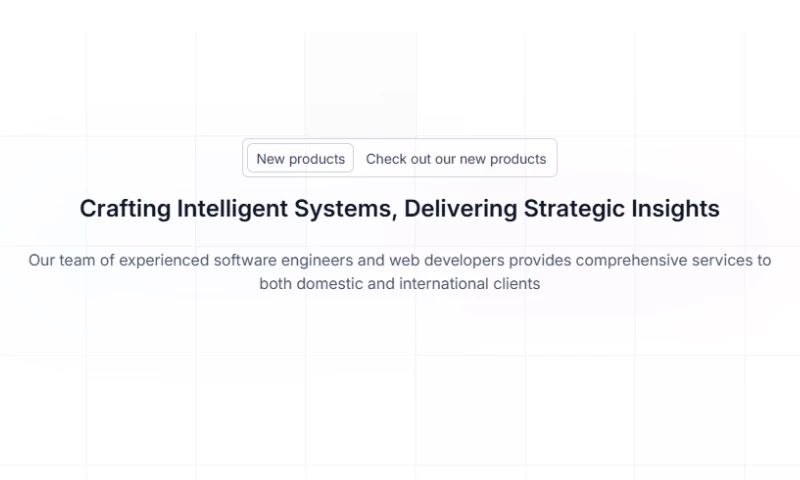The height and width of the screenshot is (480, 800).
Task: Click the word "Delivering" in the headline
Action: coord(461,208)
